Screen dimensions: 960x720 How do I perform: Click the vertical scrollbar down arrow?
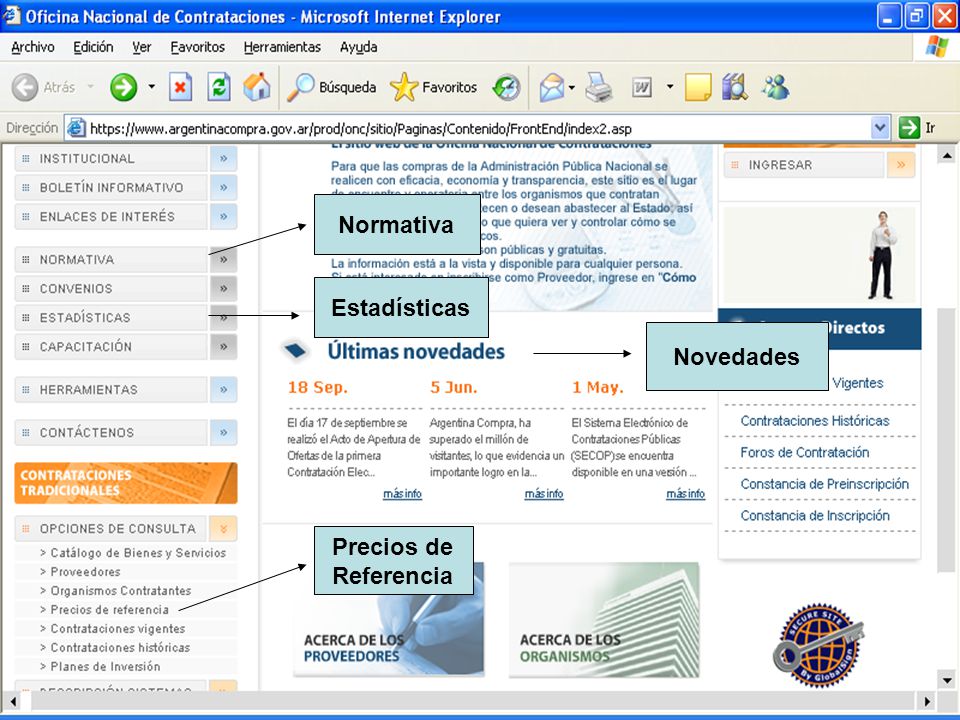coord(947,680)
